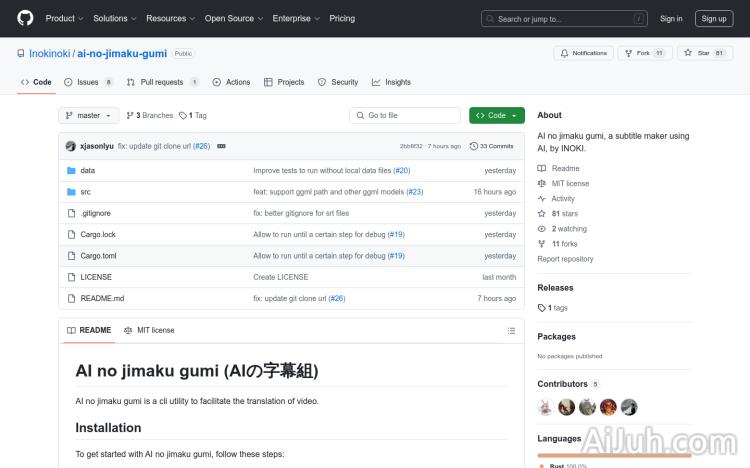This screenshot has height=468, width=750.
Task: Focus the Go to file field
Action: pyautogui.click(x=405, y=115)
